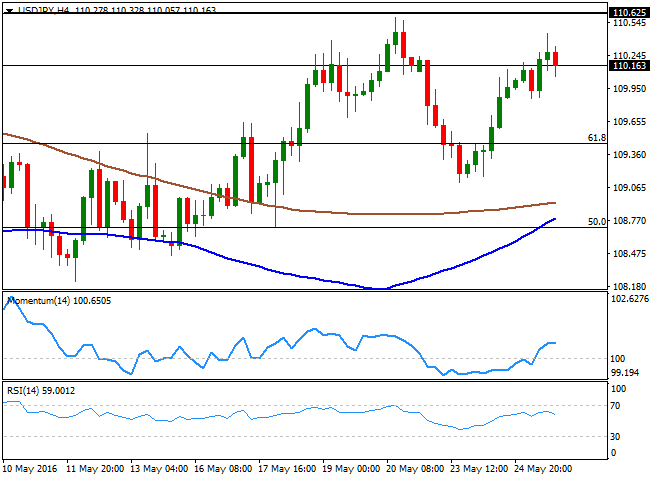650x480 pixels.
Task: Click the 109.950 price axis value
Action: [629, 88]
